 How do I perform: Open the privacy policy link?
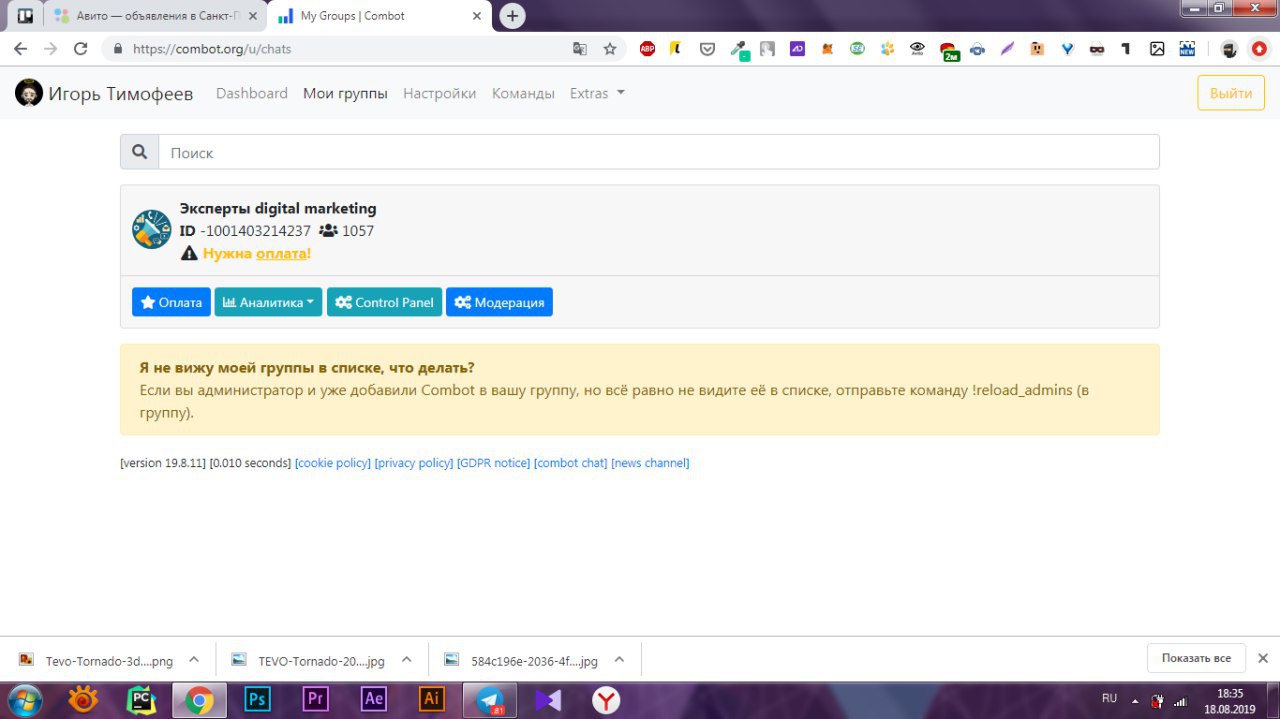point(414,463)
